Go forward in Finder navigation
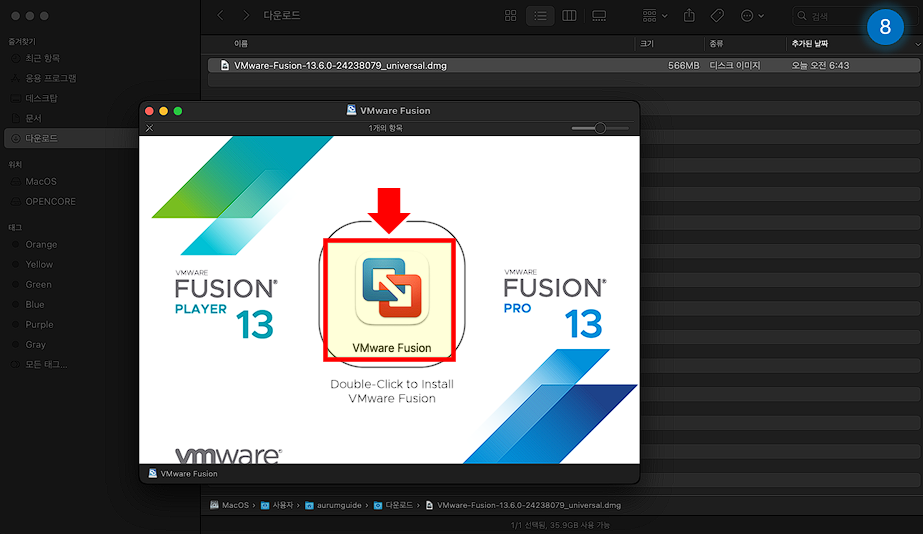 tap(246, 15)
